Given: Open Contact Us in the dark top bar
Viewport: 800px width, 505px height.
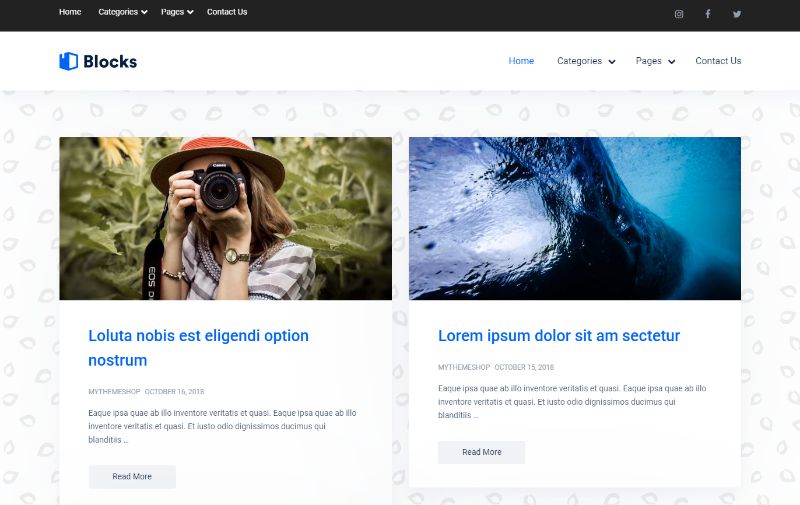Looking at the screenshot, I should 227,12.
